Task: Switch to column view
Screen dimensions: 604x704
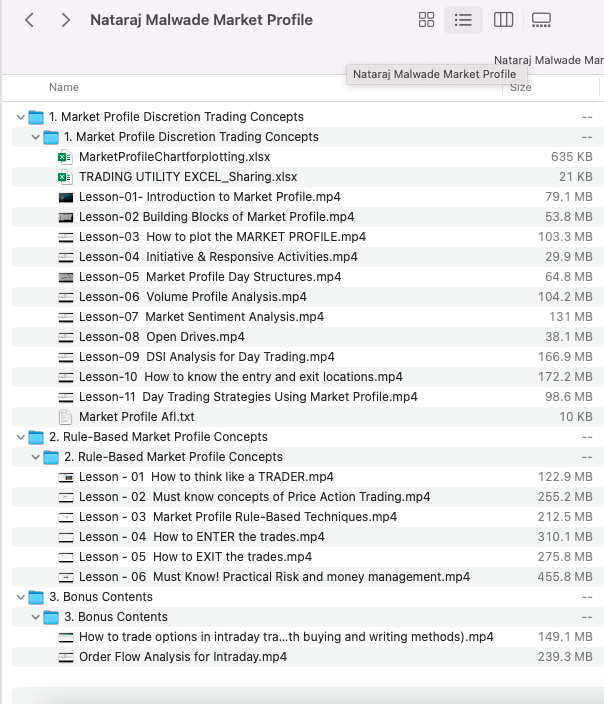Action: (503, 20)
